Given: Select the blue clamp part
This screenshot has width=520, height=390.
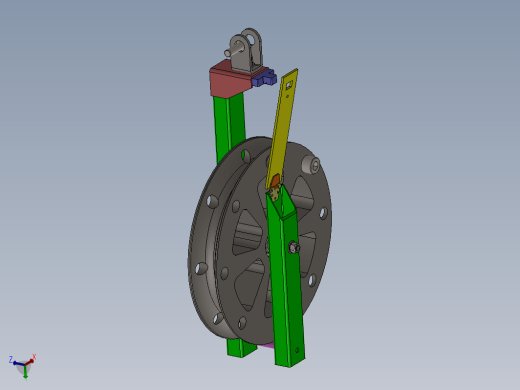Looking at the screenshot, I should point(265,77).
